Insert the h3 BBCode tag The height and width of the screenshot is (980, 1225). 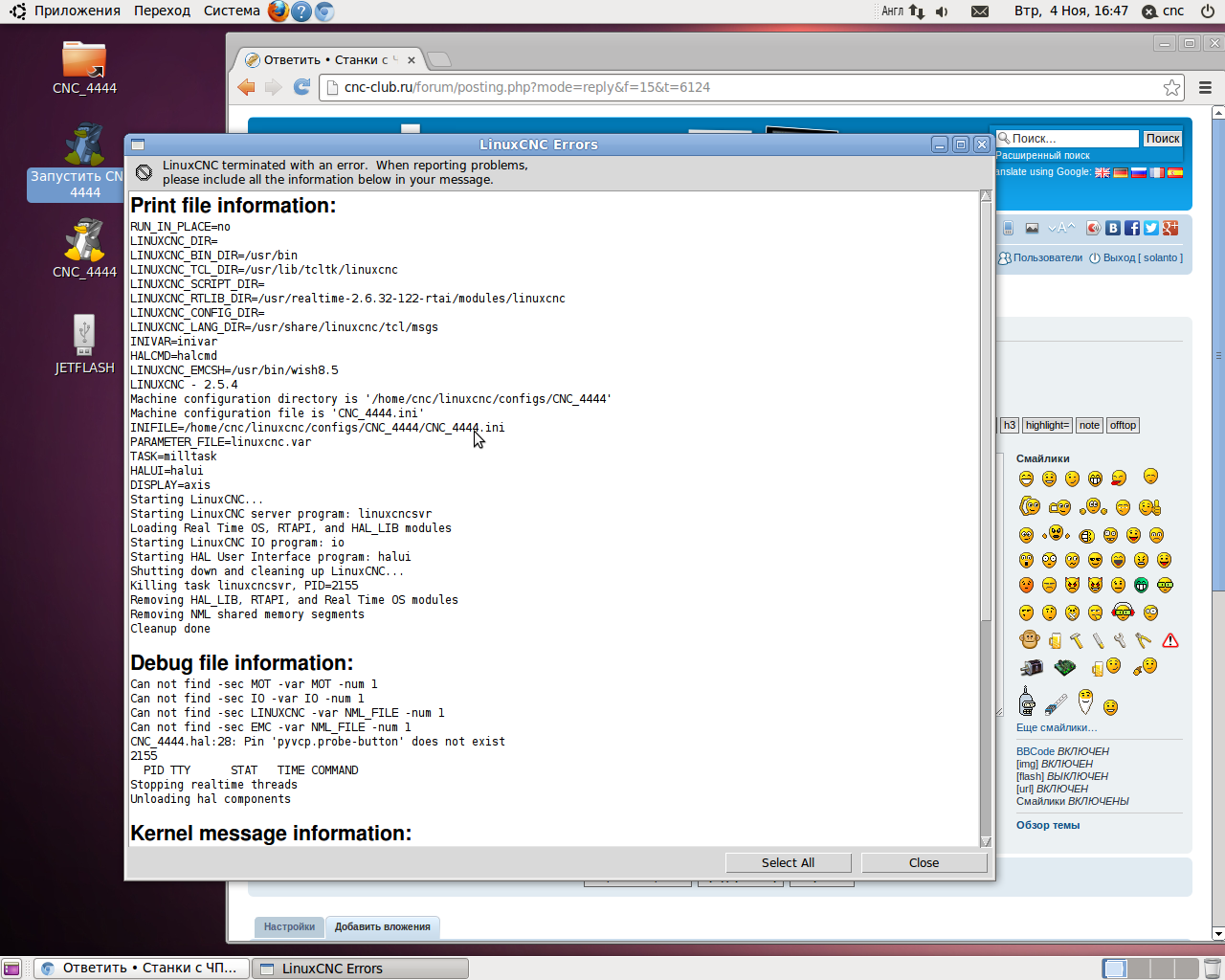pyautogui.click(x=1010, y=425)
